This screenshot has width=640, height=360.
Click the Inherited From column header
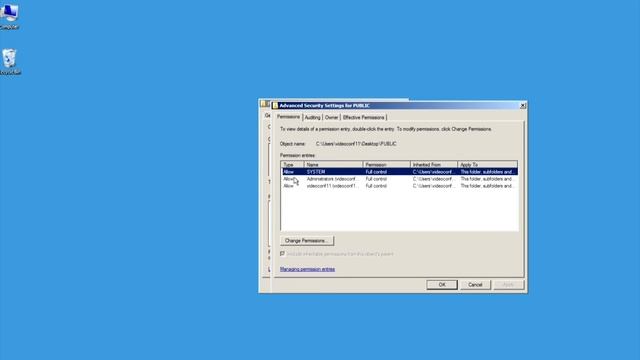pyautogui.click(x=434, y=164)
